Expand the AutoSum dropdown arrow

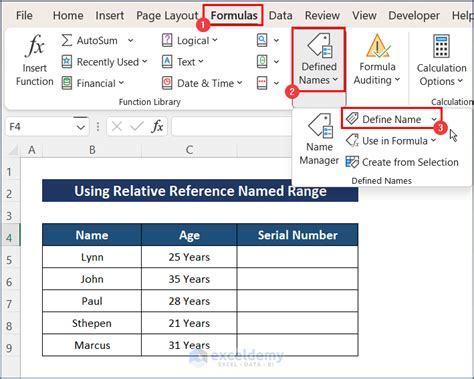pyautogui.click(x=131, y=41)
